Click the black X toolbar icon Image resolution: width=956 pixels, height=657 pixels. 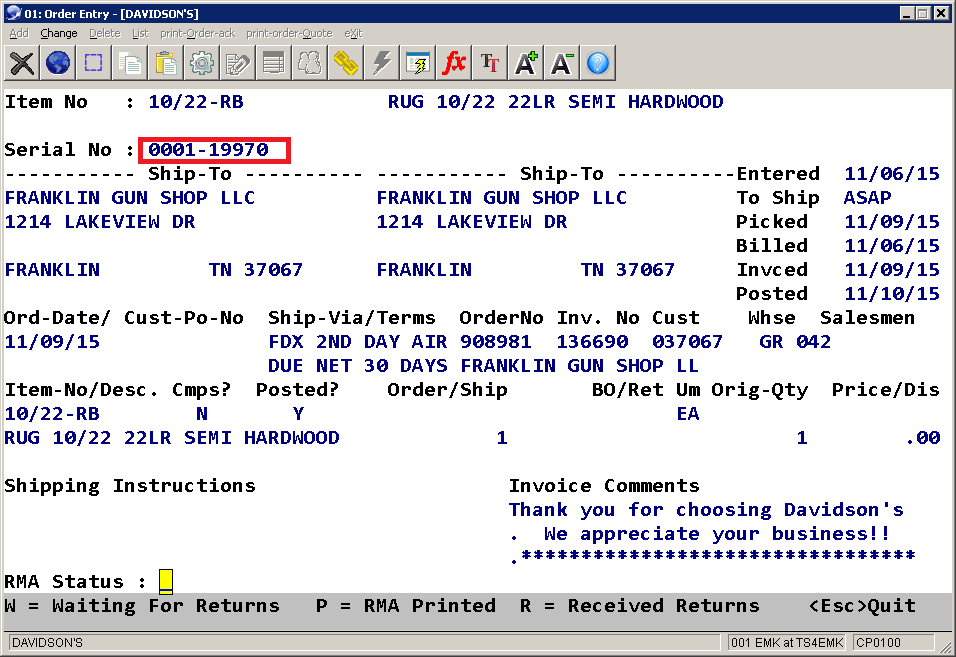[22, 63]
